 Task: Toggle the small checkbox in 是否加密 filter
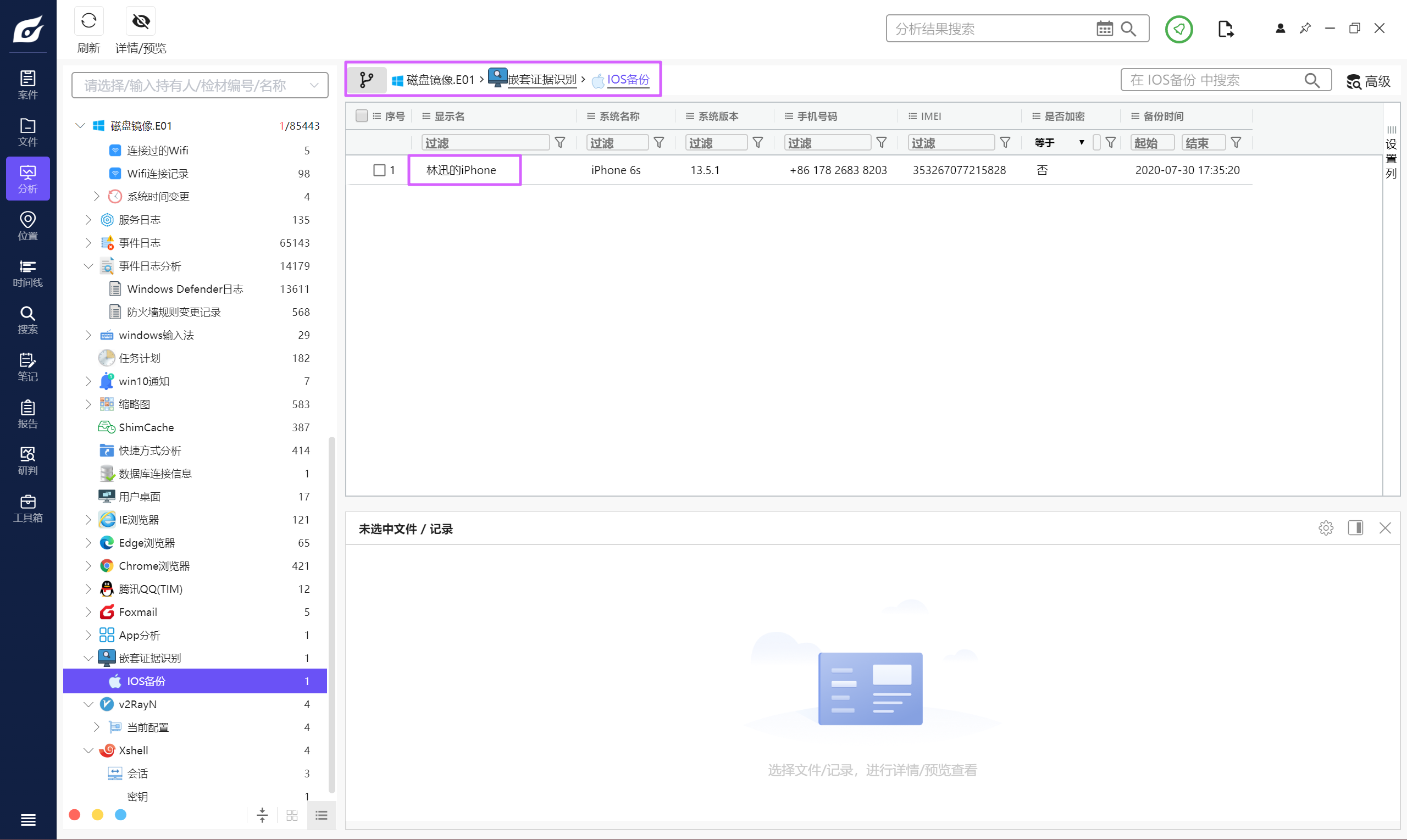pos(1096,143)
